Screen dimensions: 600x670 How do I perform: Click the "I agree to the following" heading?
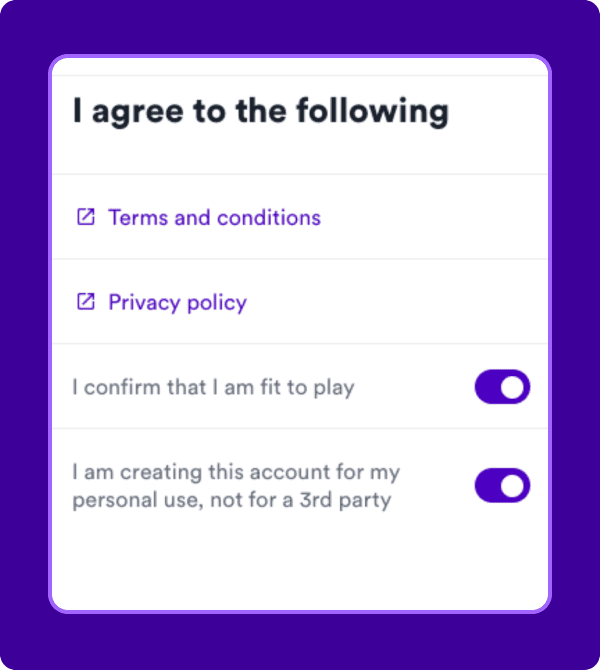(x=260, y=111)
